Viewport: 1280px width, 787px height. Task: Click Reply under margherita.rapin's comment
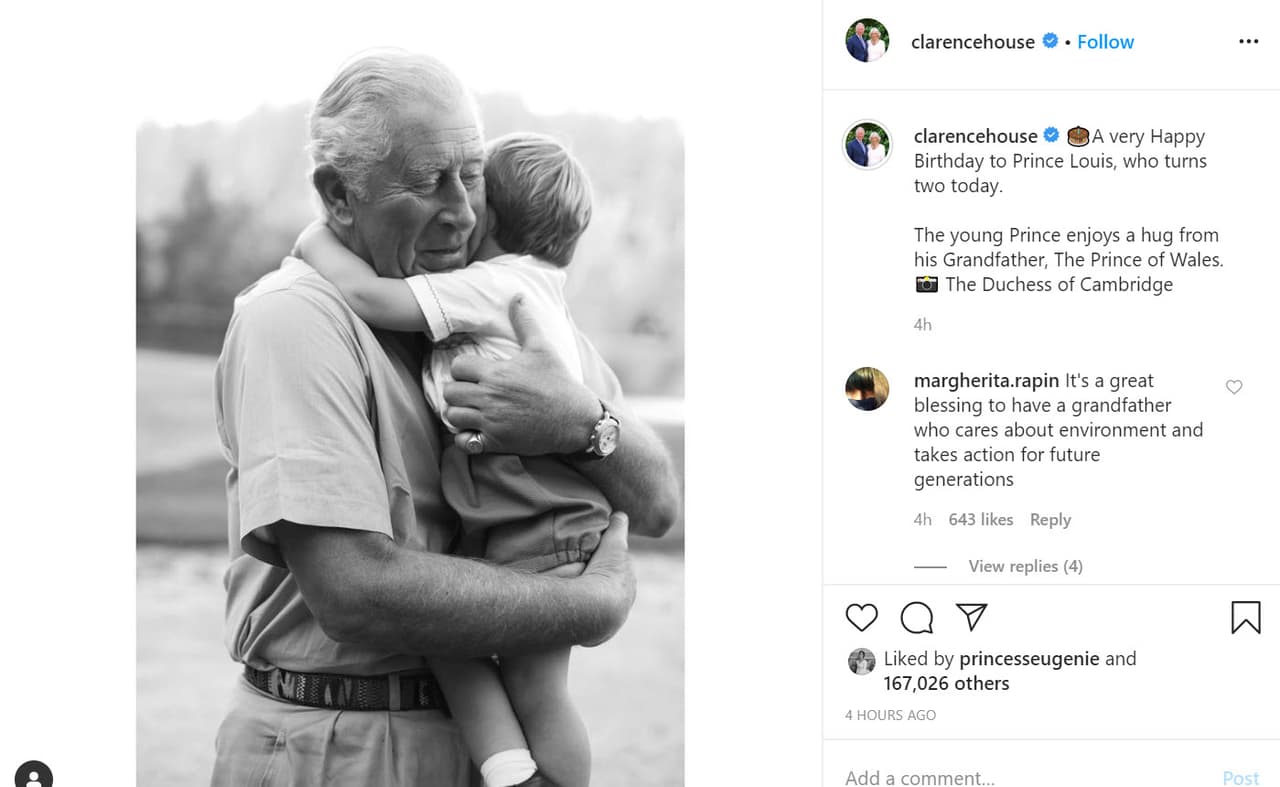coord(1050,519)
